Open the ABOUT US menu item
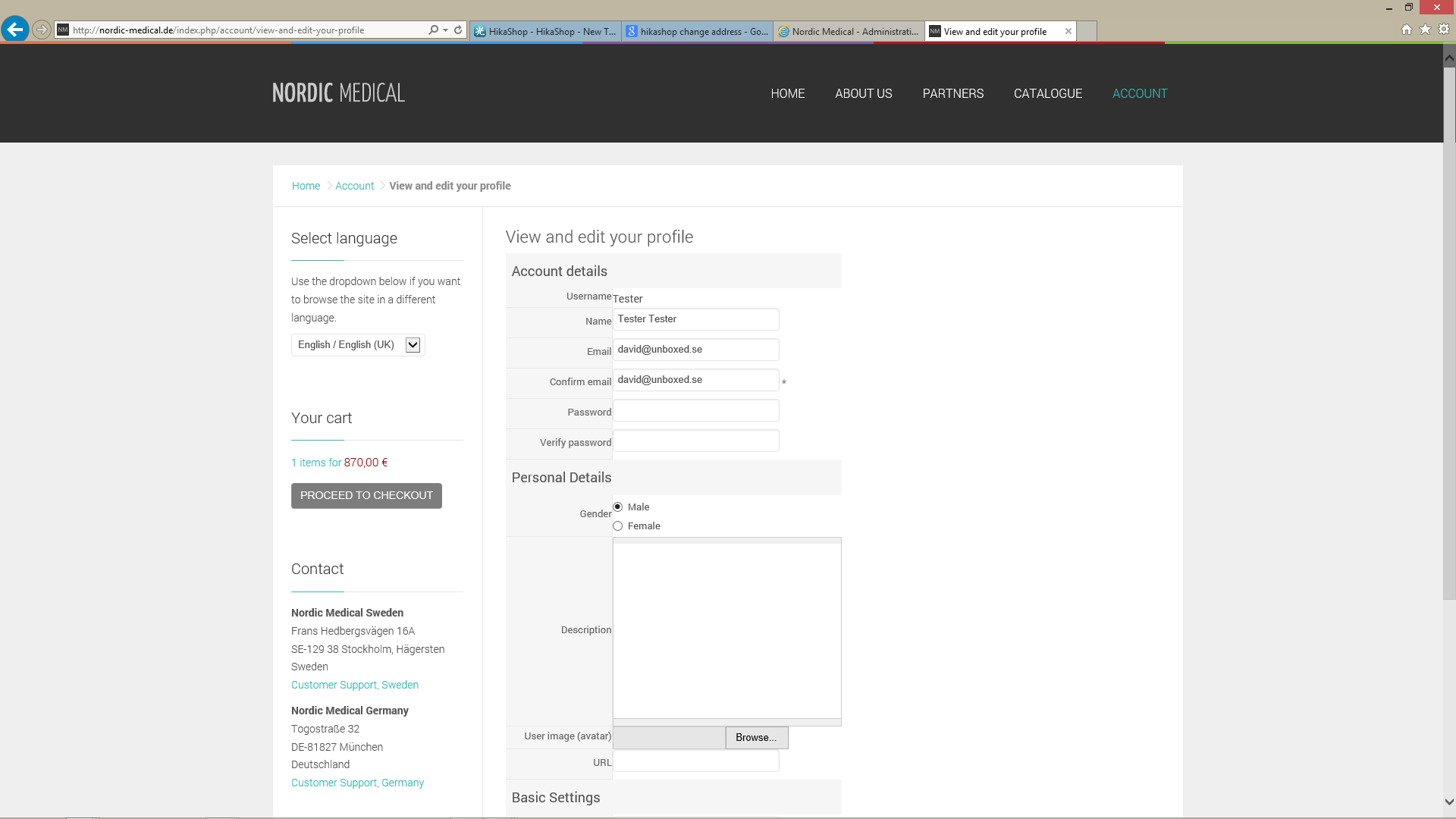 (863, 93)
